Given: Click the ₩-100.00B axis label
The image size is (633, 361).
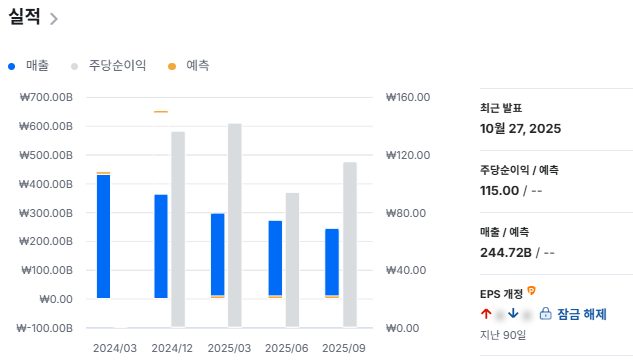Looking at the screenshot, I should click(44, 328).
